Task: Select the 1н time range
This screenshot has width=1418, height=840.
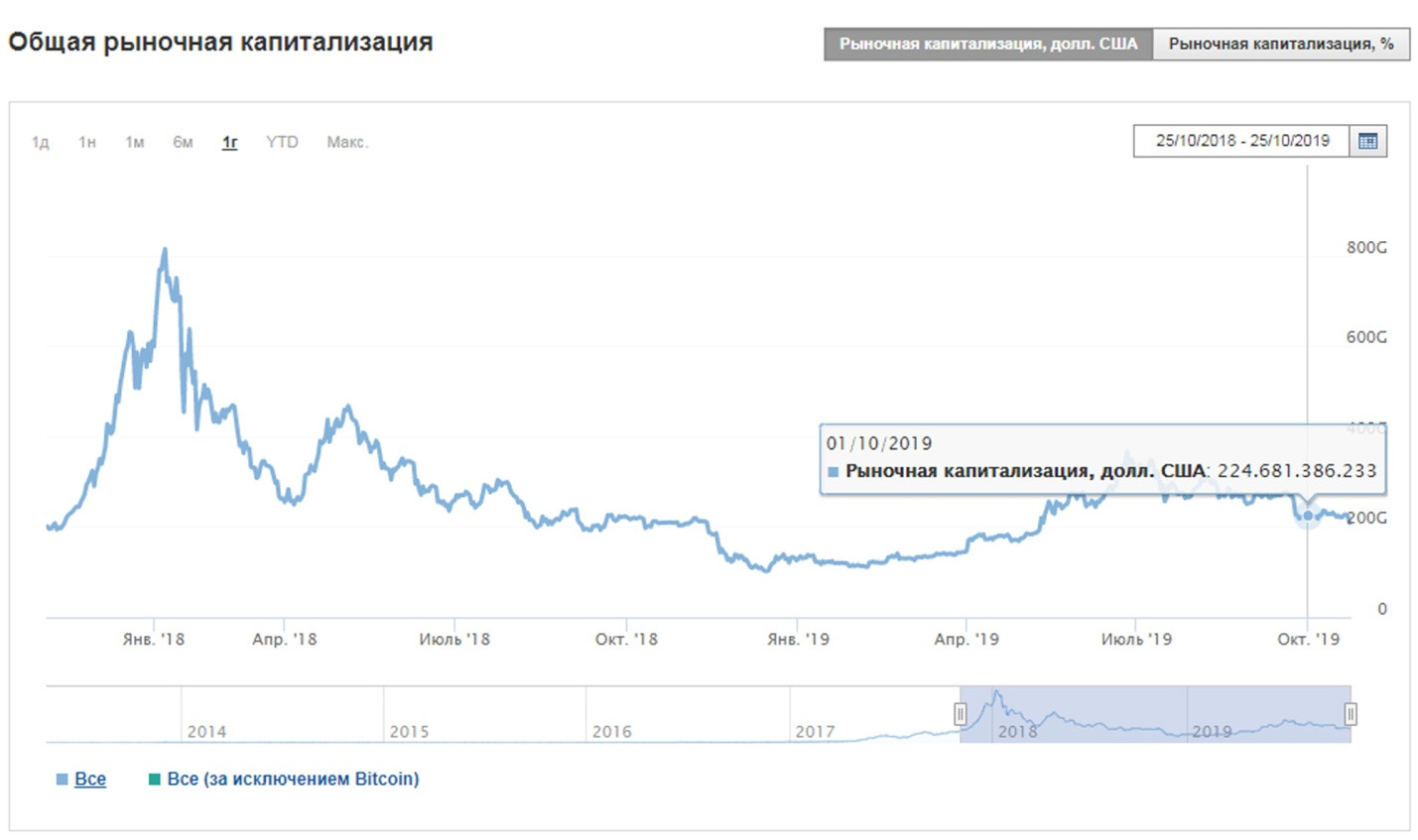Action: coord(87,142)
